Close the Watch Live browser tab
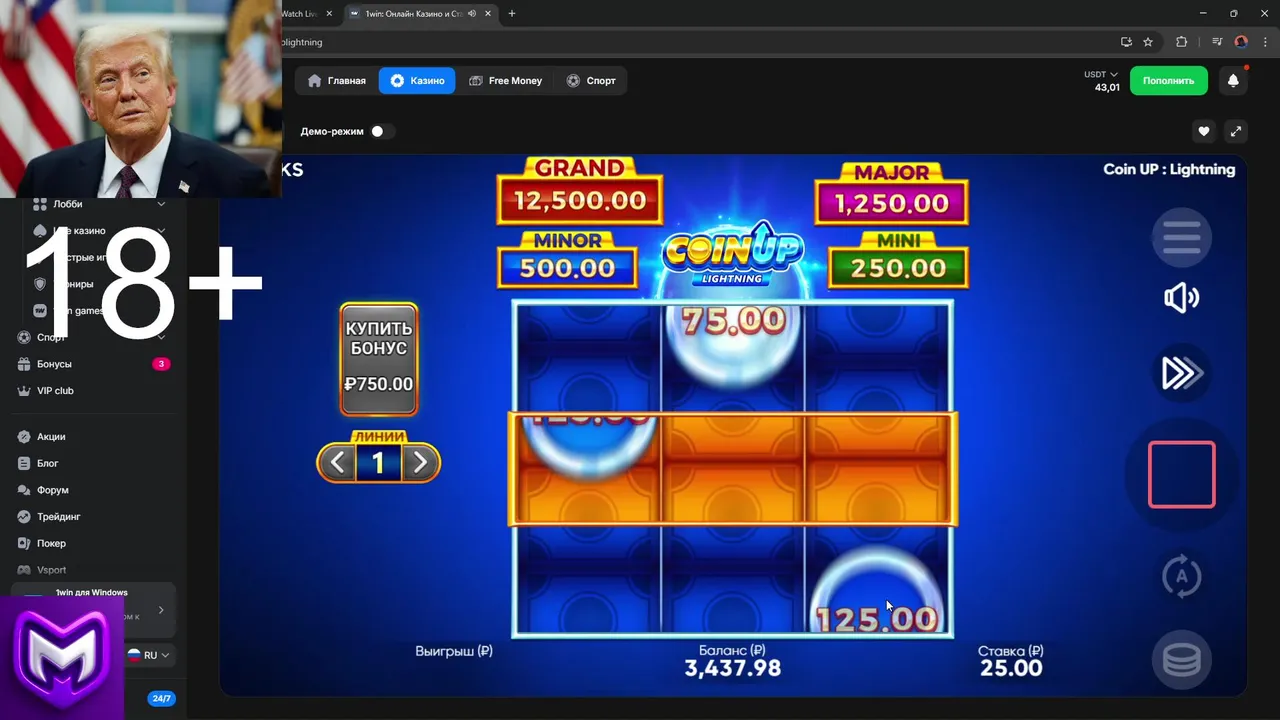Viewport: 1280px width, 720px height. (329, 14)
